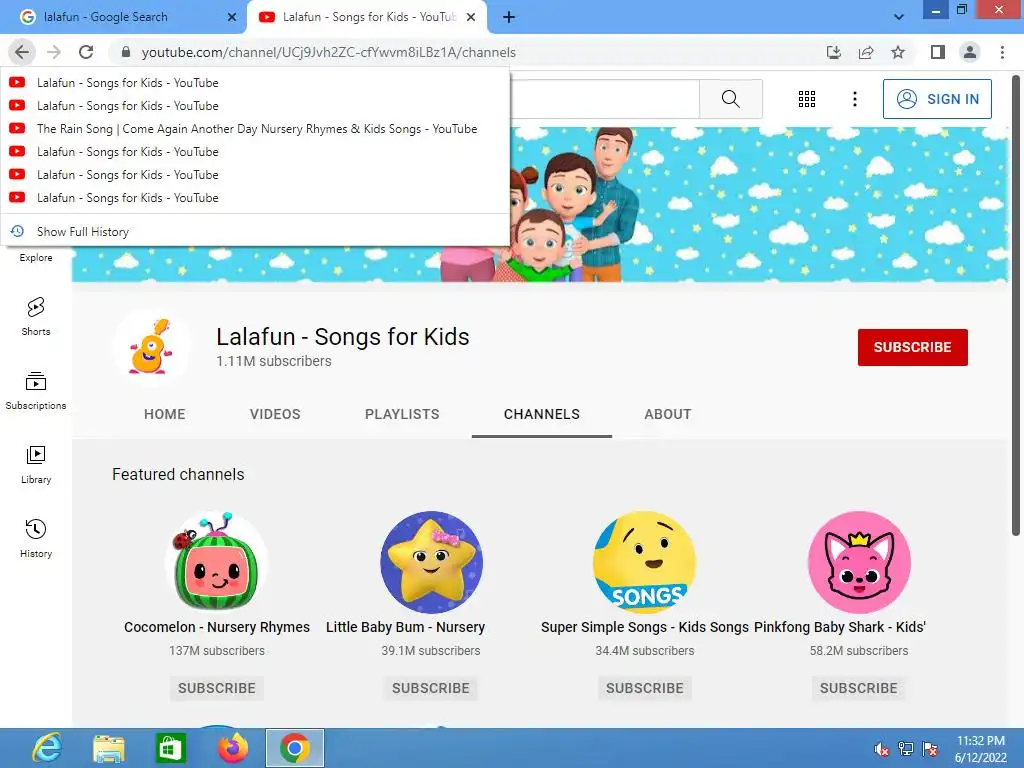This screenshot has height=768, width=1024.
Task: Open the tab search dropdown chevron
Action: 899,17
